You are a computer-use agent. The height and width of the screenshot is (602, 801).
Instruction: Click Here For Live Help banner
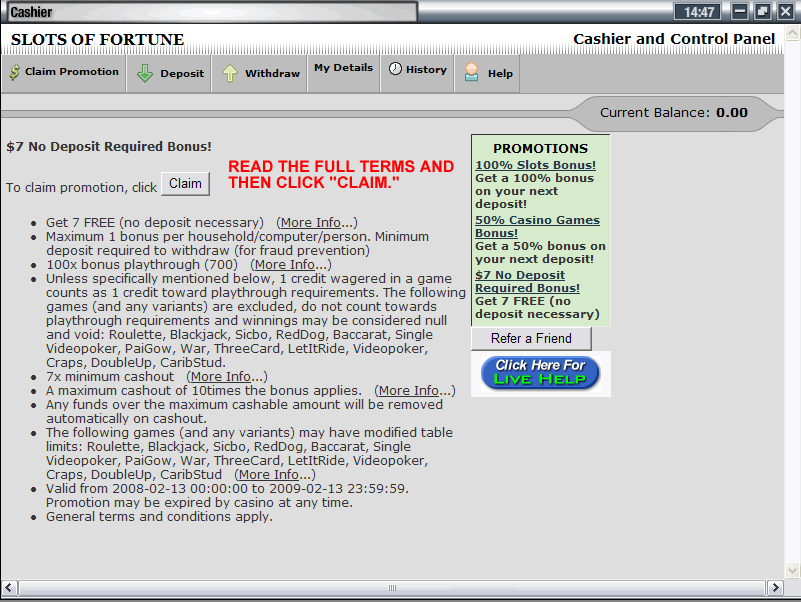540,373
